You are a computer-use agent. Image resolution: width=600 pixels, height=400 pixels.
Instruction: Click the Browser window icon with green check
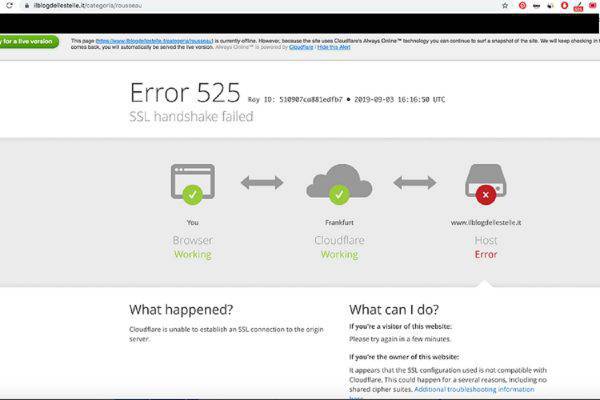pyautogui.click(x=193, y=184)
